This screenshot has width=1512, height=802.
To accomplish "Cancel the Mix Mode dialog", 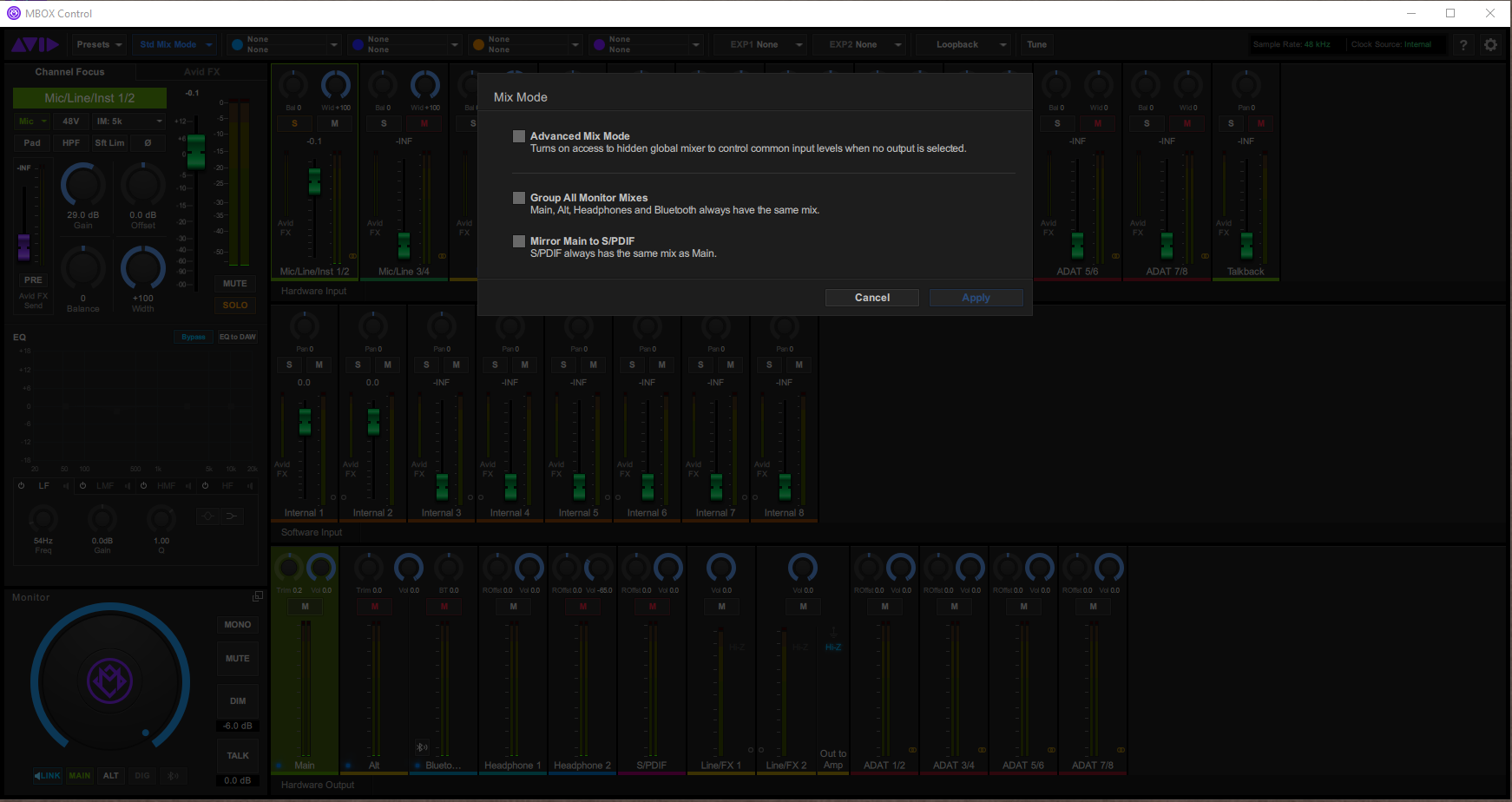I will (x=871, y=297).
